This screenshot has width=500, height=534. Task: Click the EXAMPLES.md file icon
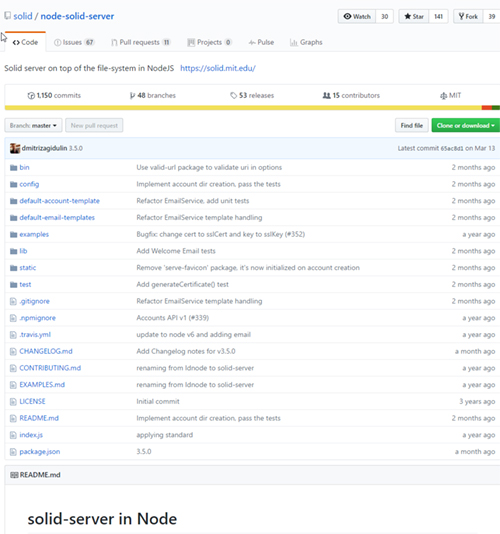[x=13, y=384]
